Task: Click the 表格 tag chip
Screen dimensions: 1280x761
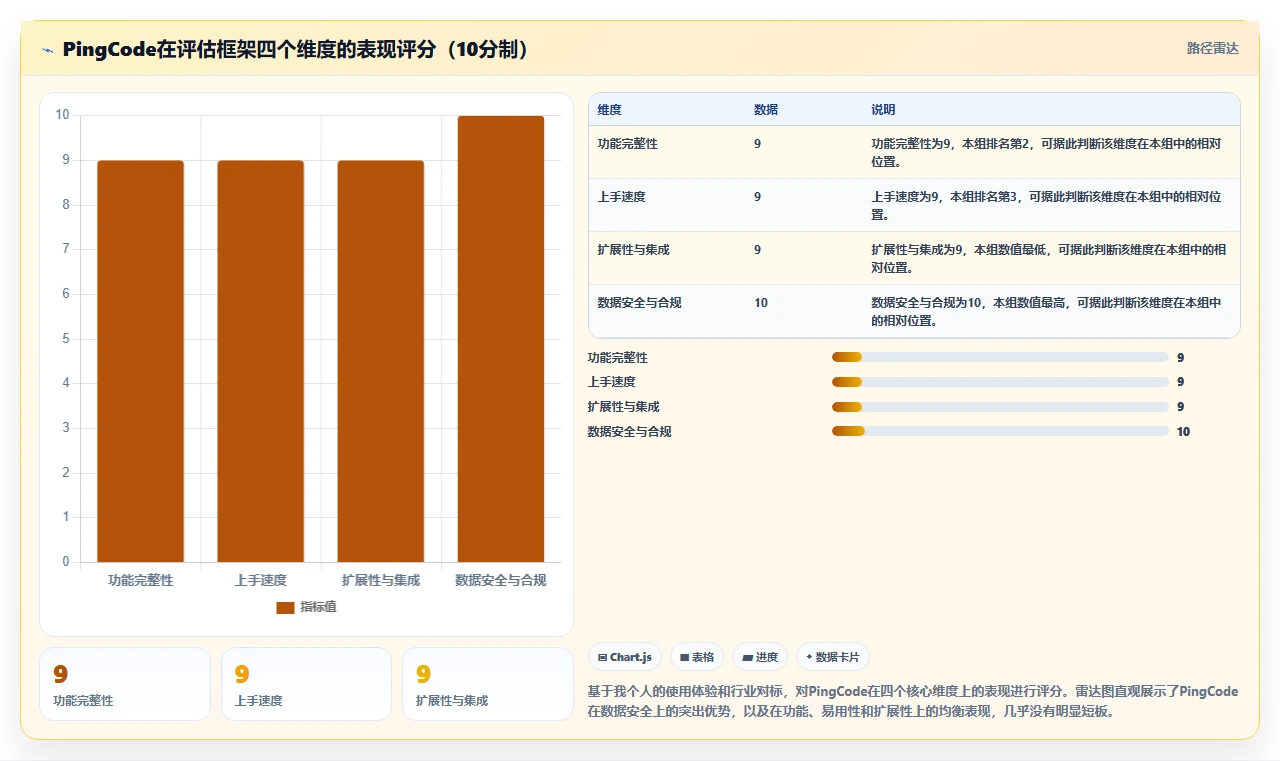Action: [696, 657]
